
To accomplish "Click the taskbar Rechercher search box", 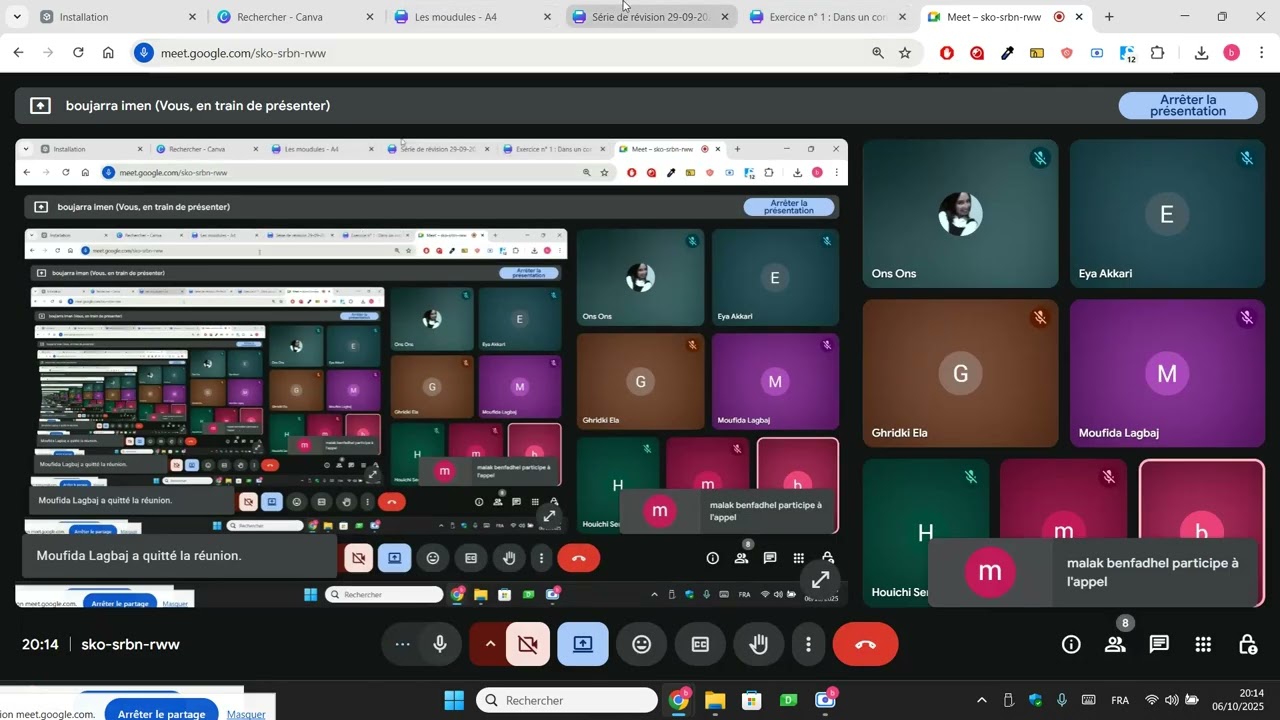I will pyautogui.click(x=567, y=700).
